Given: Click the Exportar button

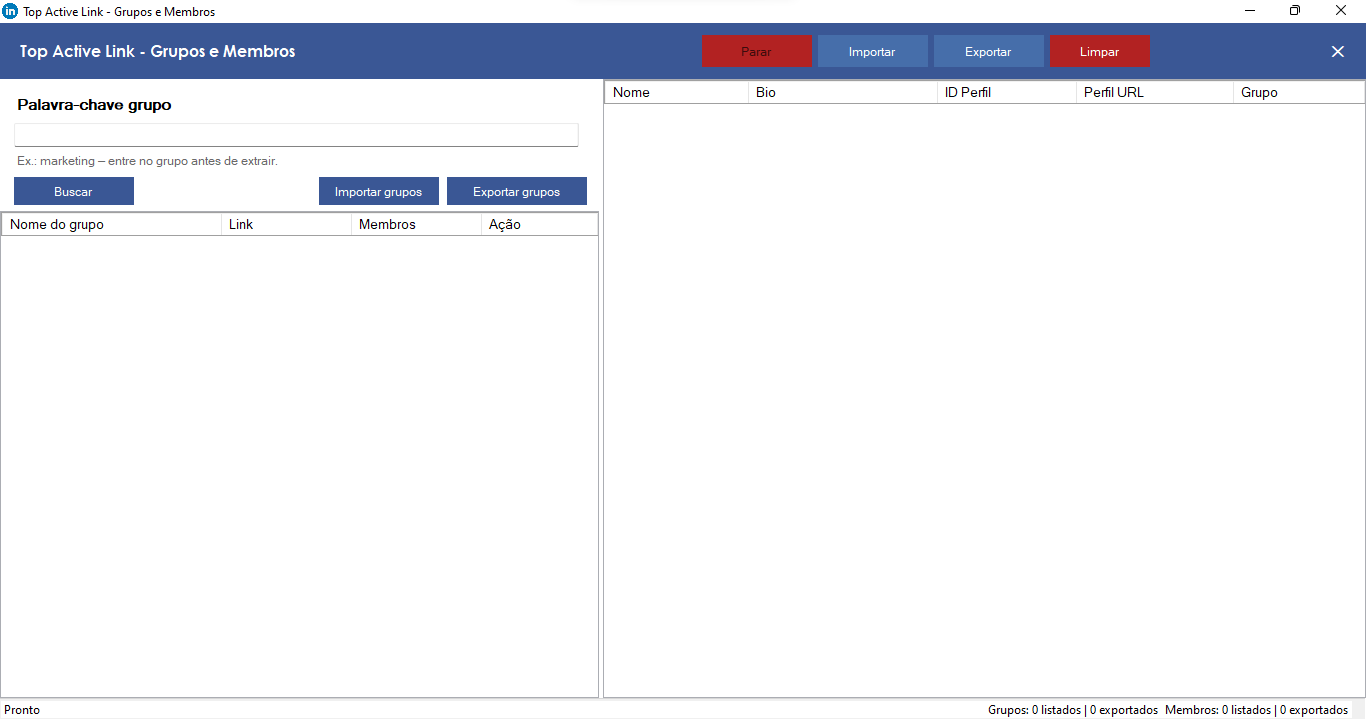Looking at the screenshot, I should [x=988, y=51].
